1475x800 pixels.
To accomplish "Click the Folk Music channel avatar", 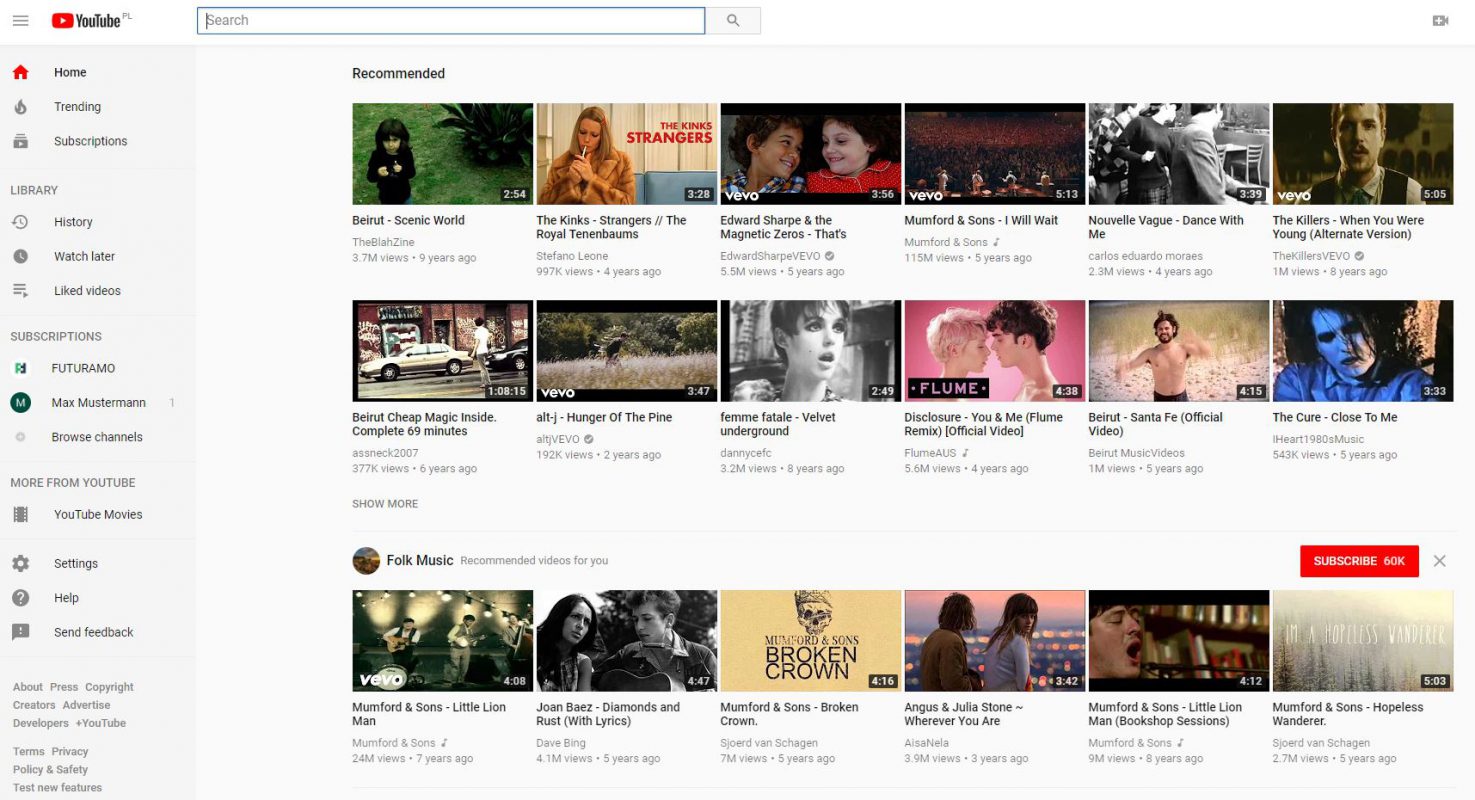I will coord(366,561).
